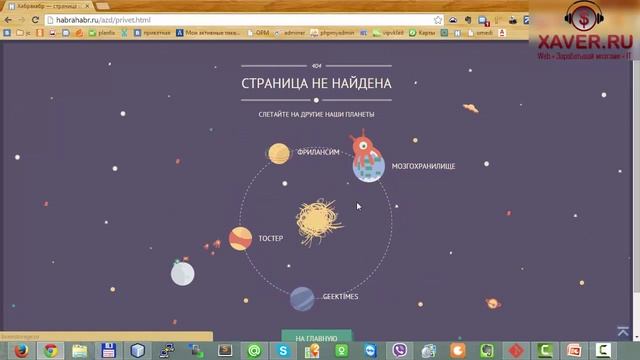640x360 pixels.
Task: Click the Chrome extension icon with red badge
Action: coord(483,20)
